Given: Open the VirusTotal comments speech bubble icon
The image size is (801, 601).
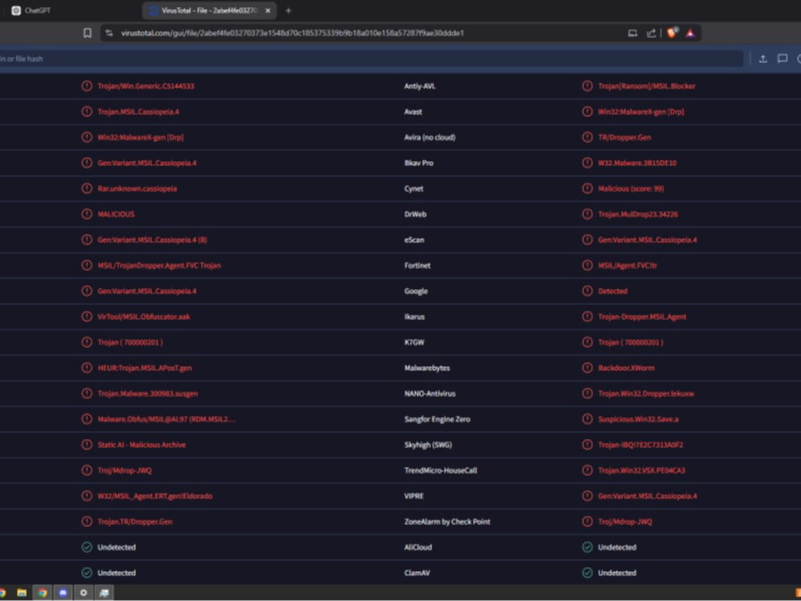Looking at the screenshot, I should 782,59.
